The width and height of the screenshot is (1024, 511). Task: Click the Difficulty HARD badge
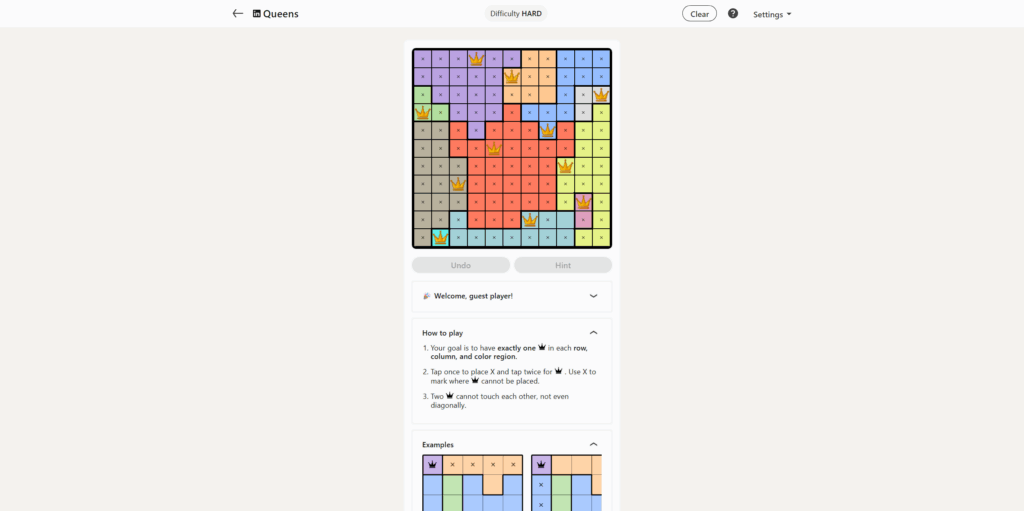pos(516,14)
